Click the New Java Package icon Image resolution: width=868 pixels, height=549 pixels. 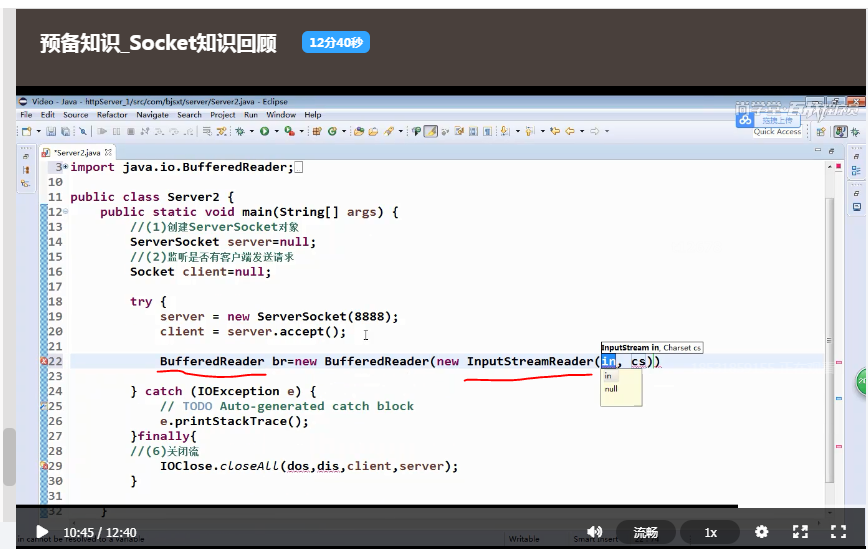pyautogui.click(x=317, y=131)
